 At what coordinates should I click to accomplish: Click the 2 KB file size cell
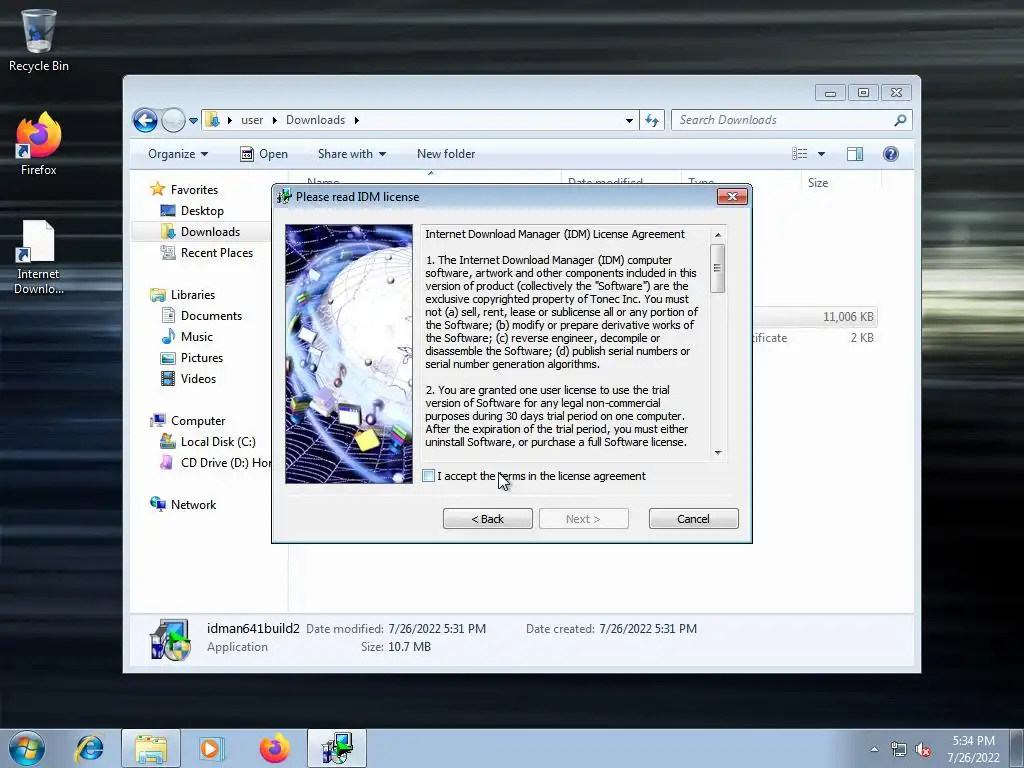pos(861,338)
